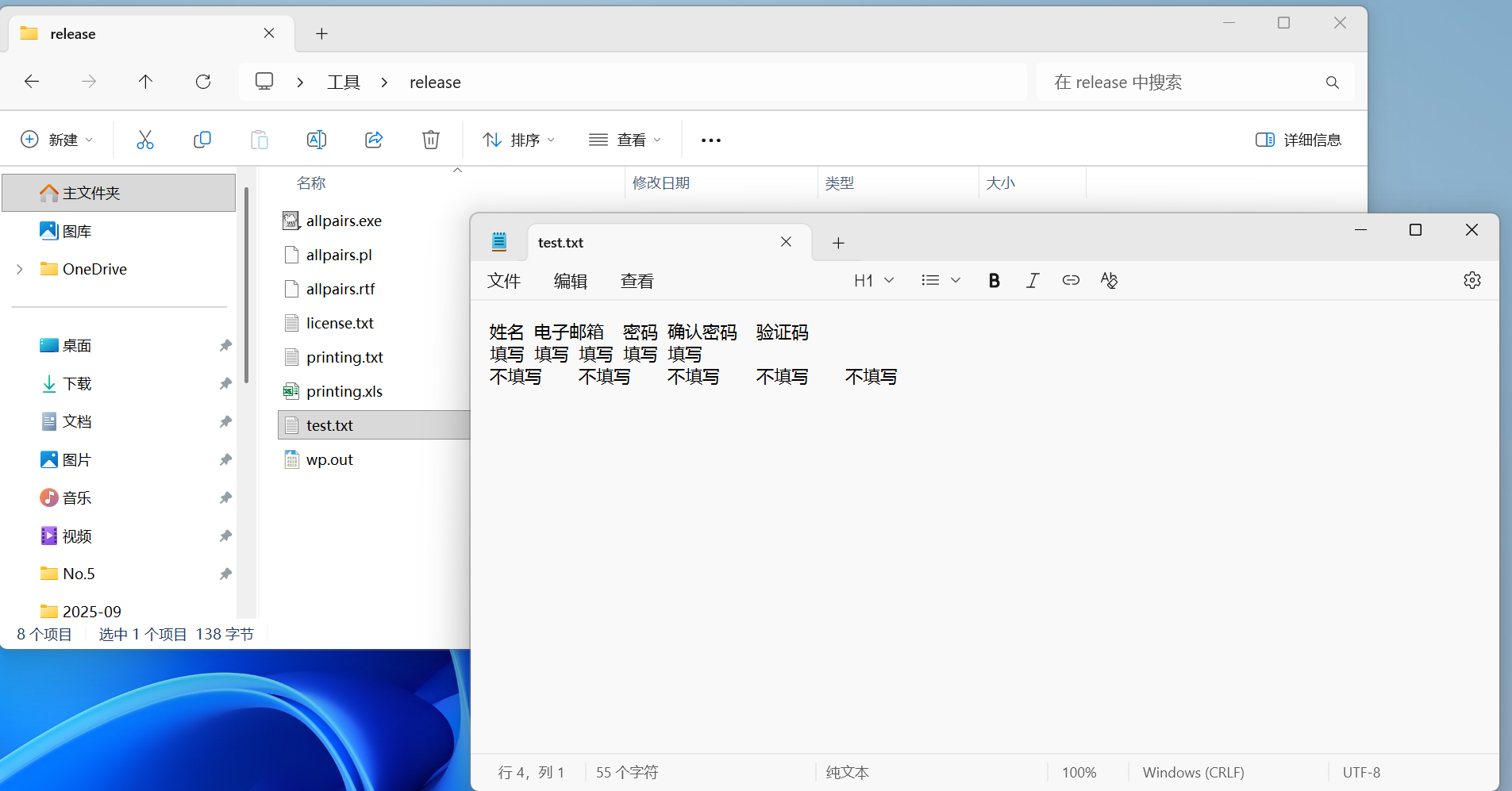Click the navigation pane scrollbar
1512x791 pixels.
click(247, 286)
